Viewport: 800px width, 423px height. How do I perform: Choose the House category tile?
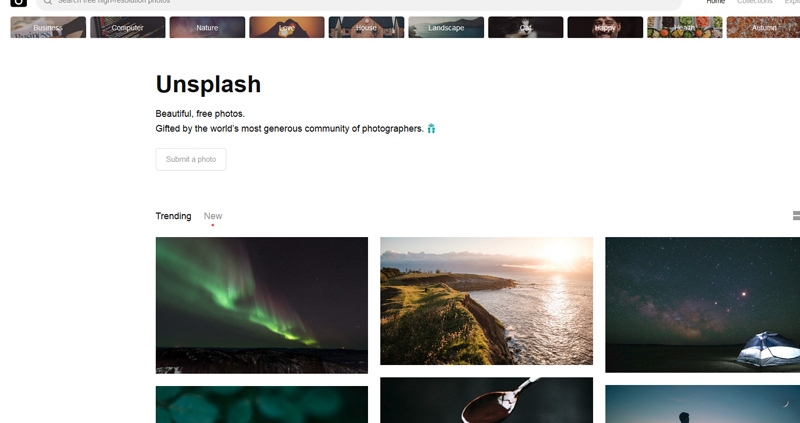366,28
